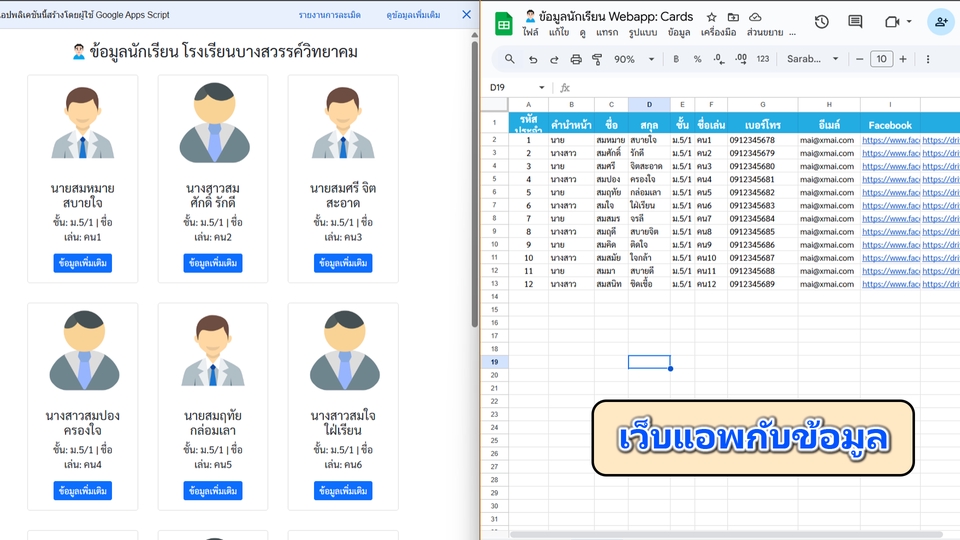Click ข้อมูลเพิ่มเติม button for คน5
This screenshot has width=960, height=540.
213,491
